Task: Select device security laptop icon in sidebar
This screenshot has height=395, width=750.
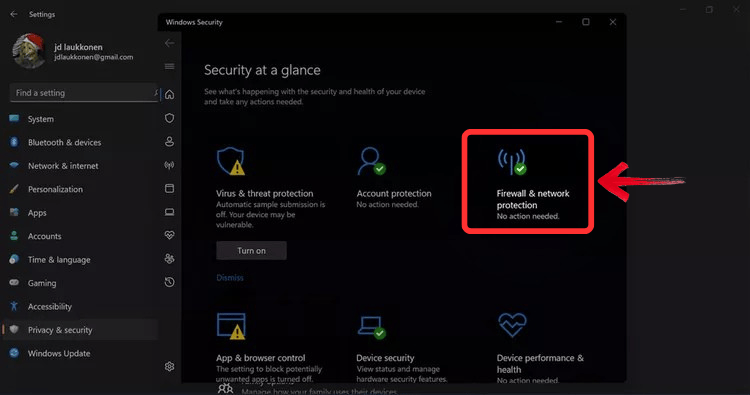Action: pos(169,212)
